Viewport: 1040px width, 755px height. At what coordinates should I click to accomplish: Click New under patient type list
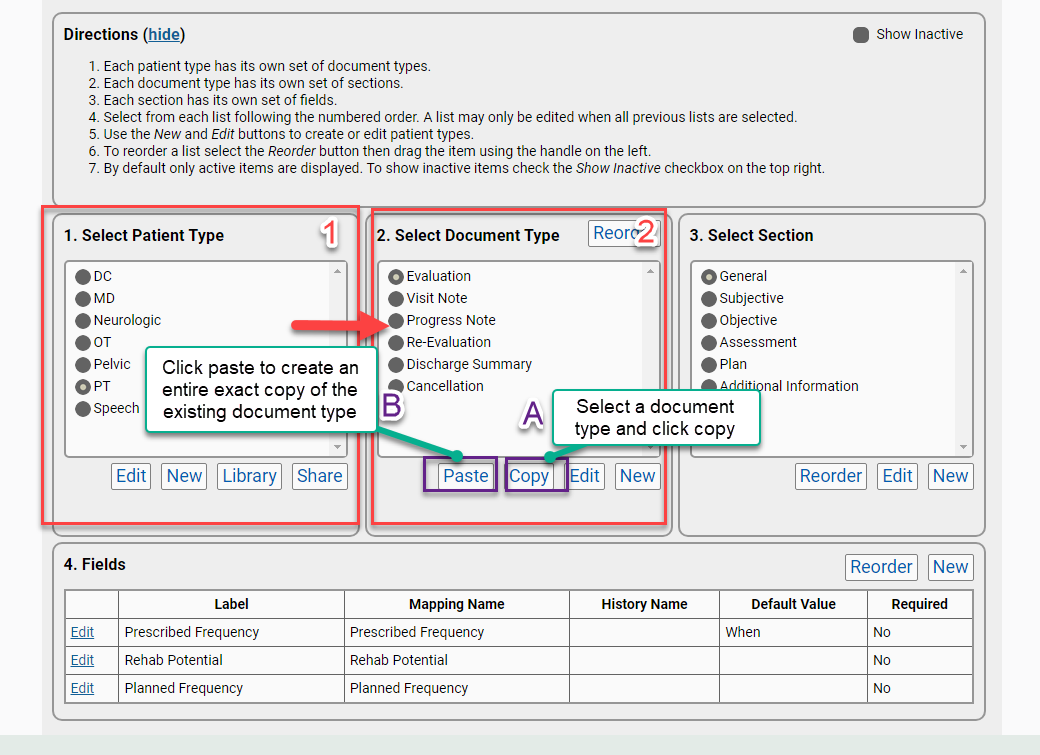184,476
